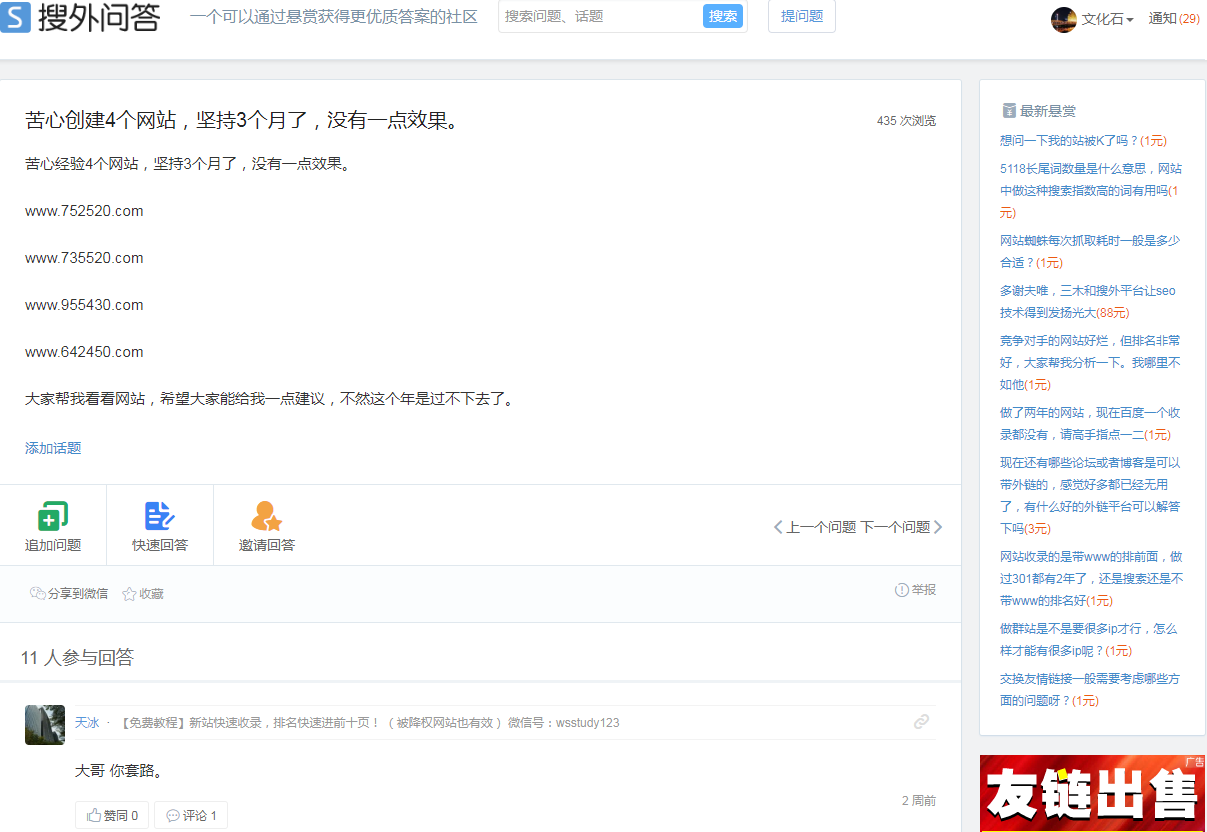Click the blue 搜索 button
1207x832 pixels.
pyautogui.click(x=723, y=16)
